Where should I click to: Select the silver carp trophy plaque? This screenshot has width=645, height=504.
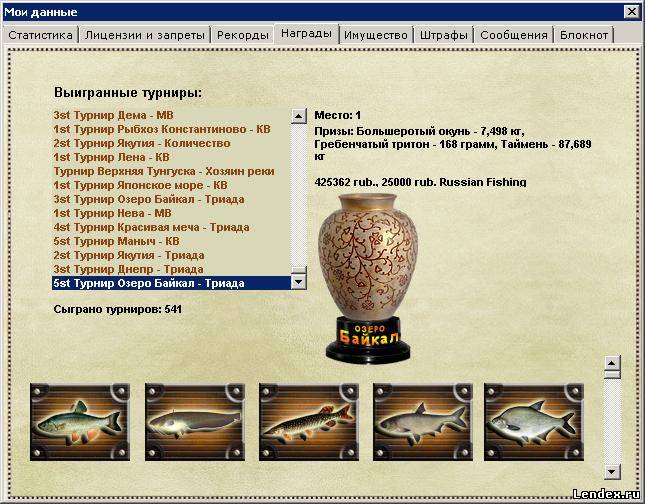(423, 422)
